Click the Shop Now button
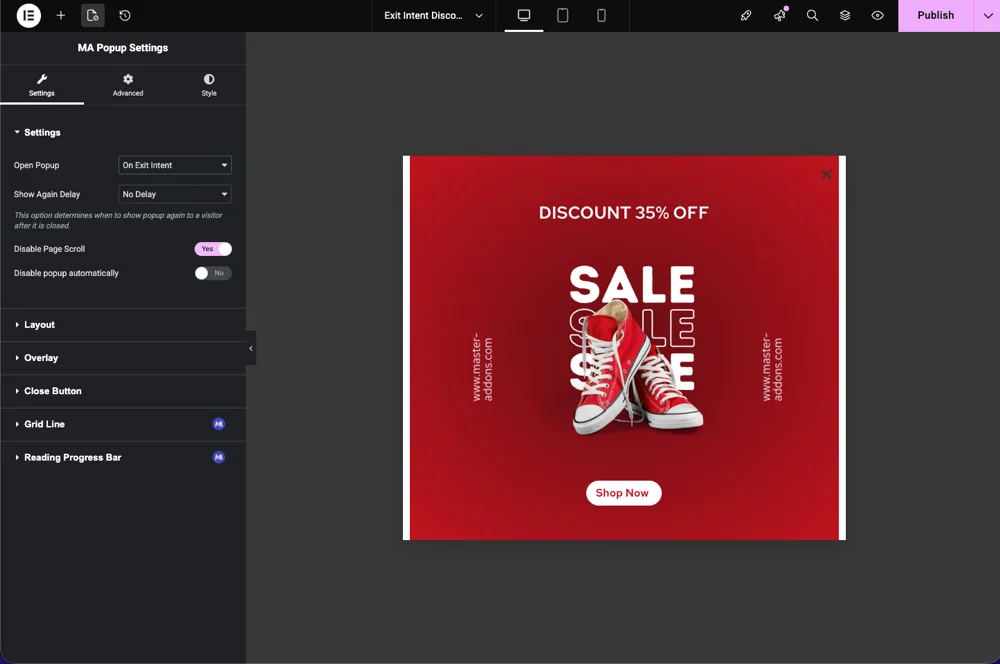Screen dimensions: 1000x664 [x=623, y=493]
